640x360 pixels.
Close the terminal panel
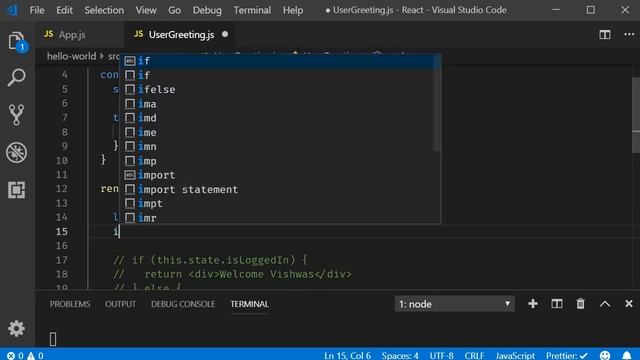coord(629,304)
